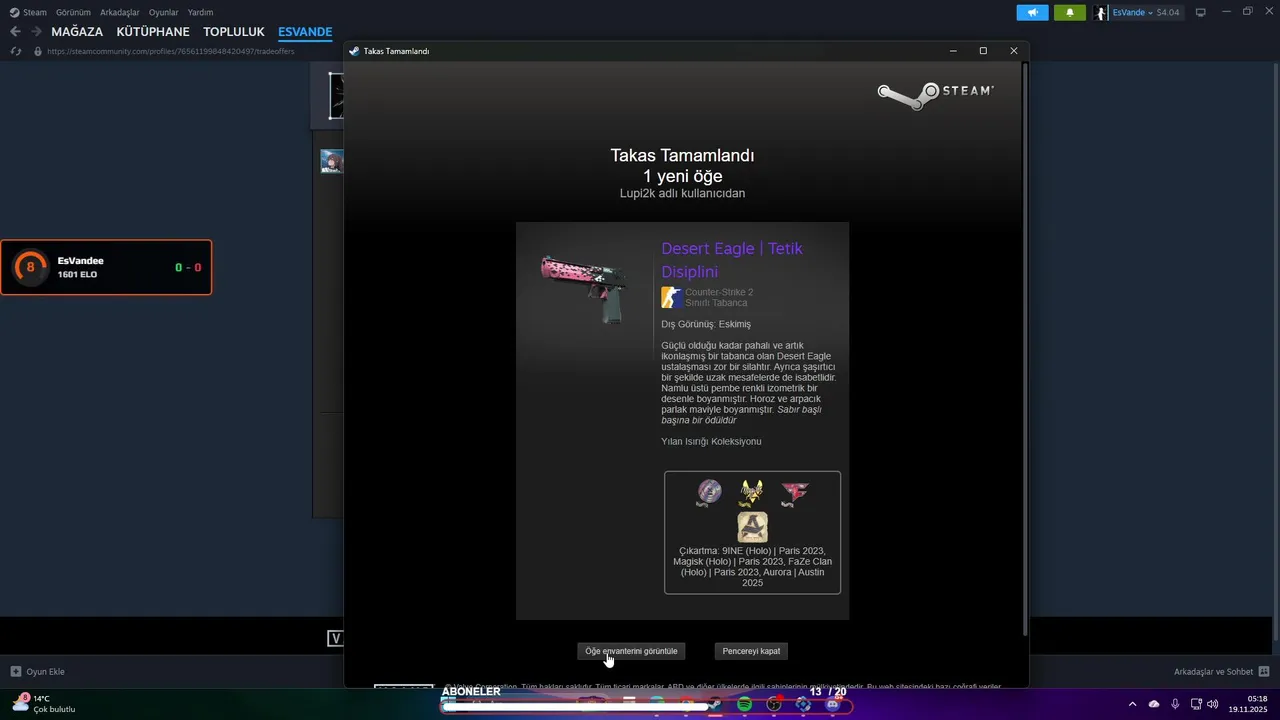Reload the Steam page

point(15,51)
